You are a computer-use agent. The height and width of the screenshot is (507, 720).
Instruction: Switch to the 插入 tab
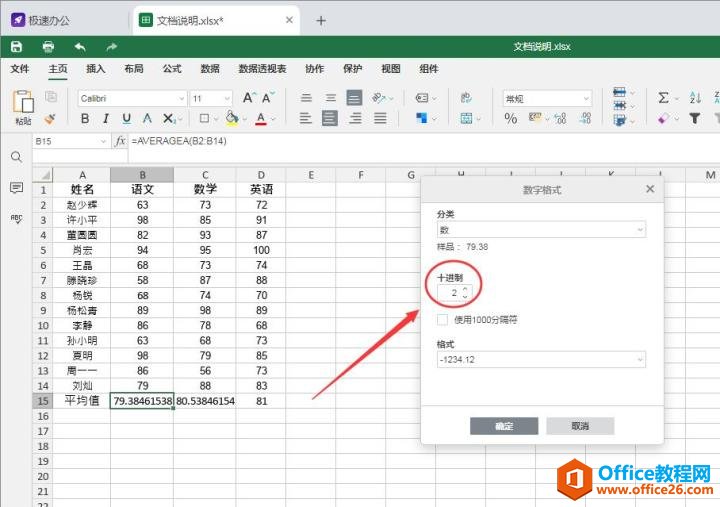click(96, 69)
